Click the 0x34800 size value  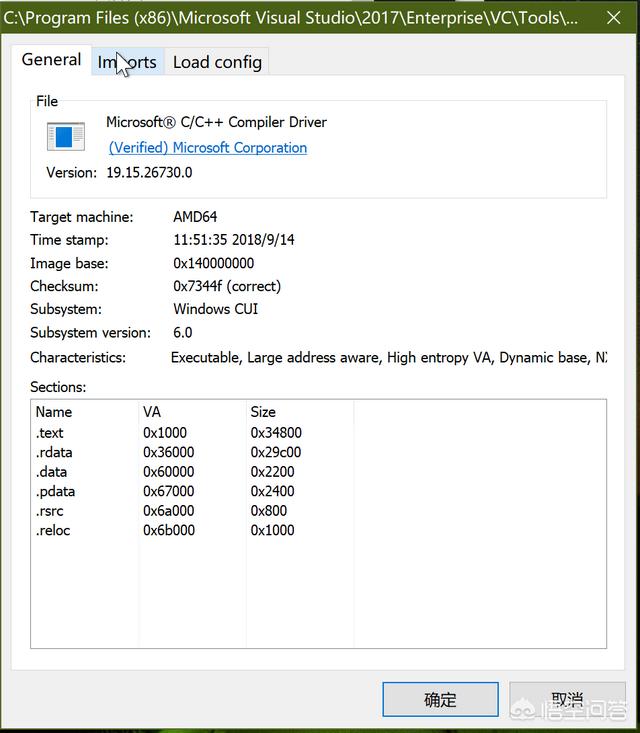[276, 433]
